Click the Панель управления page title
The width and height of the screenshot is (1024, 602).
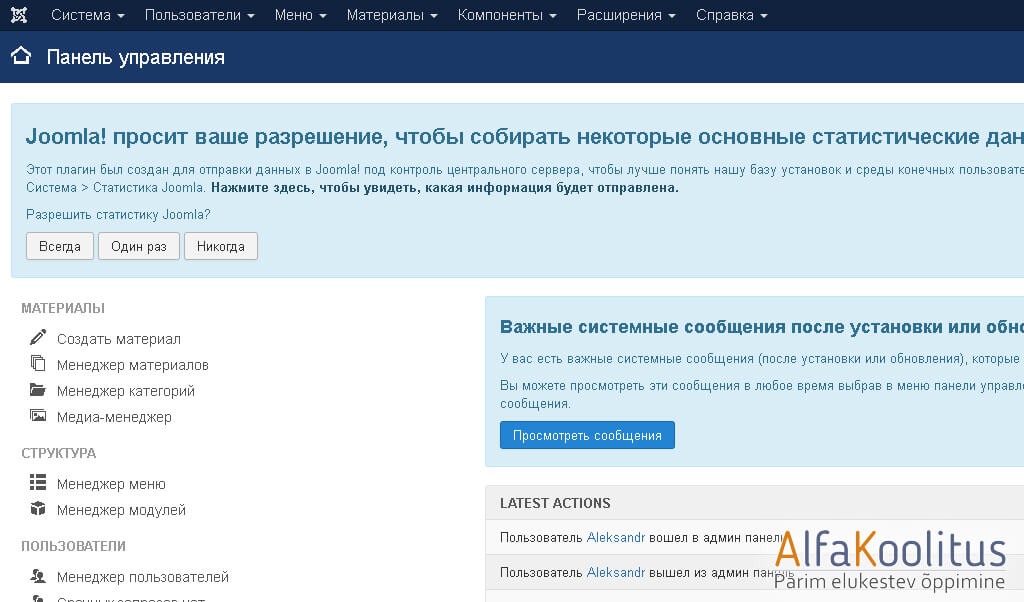point(136,57)
